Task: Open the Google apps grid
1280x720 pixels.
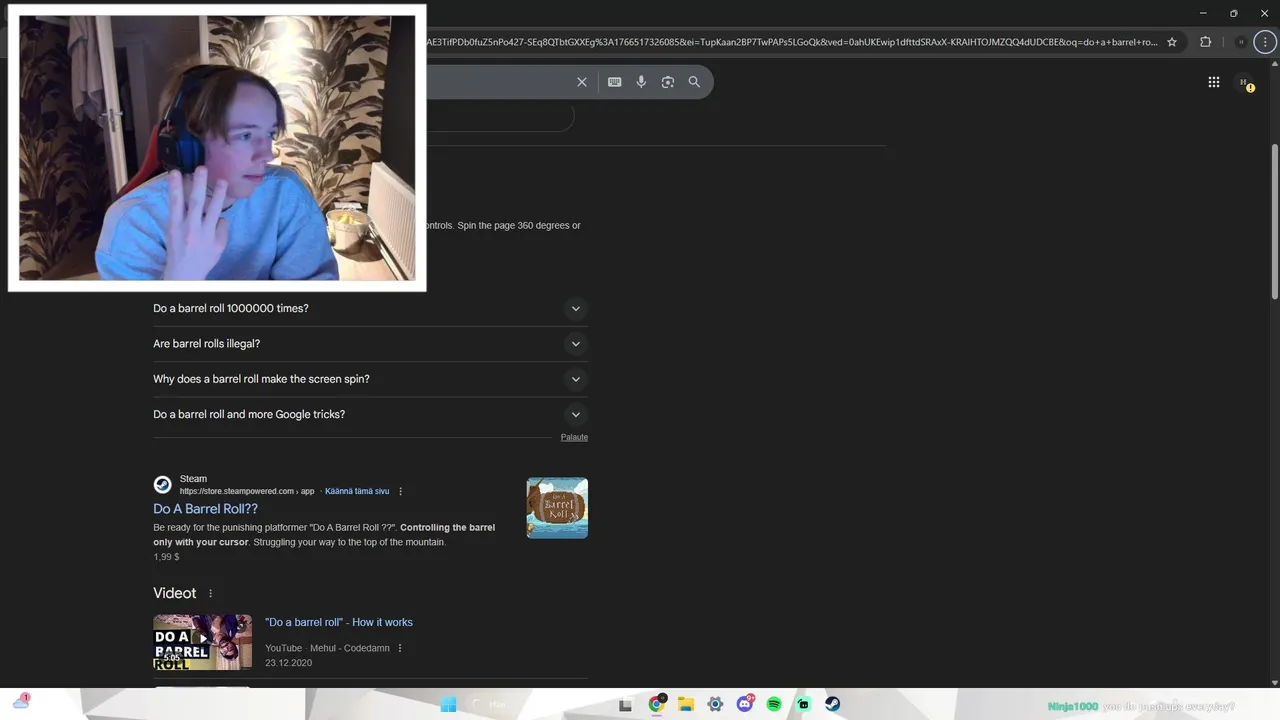Action: click(1214, 82)
